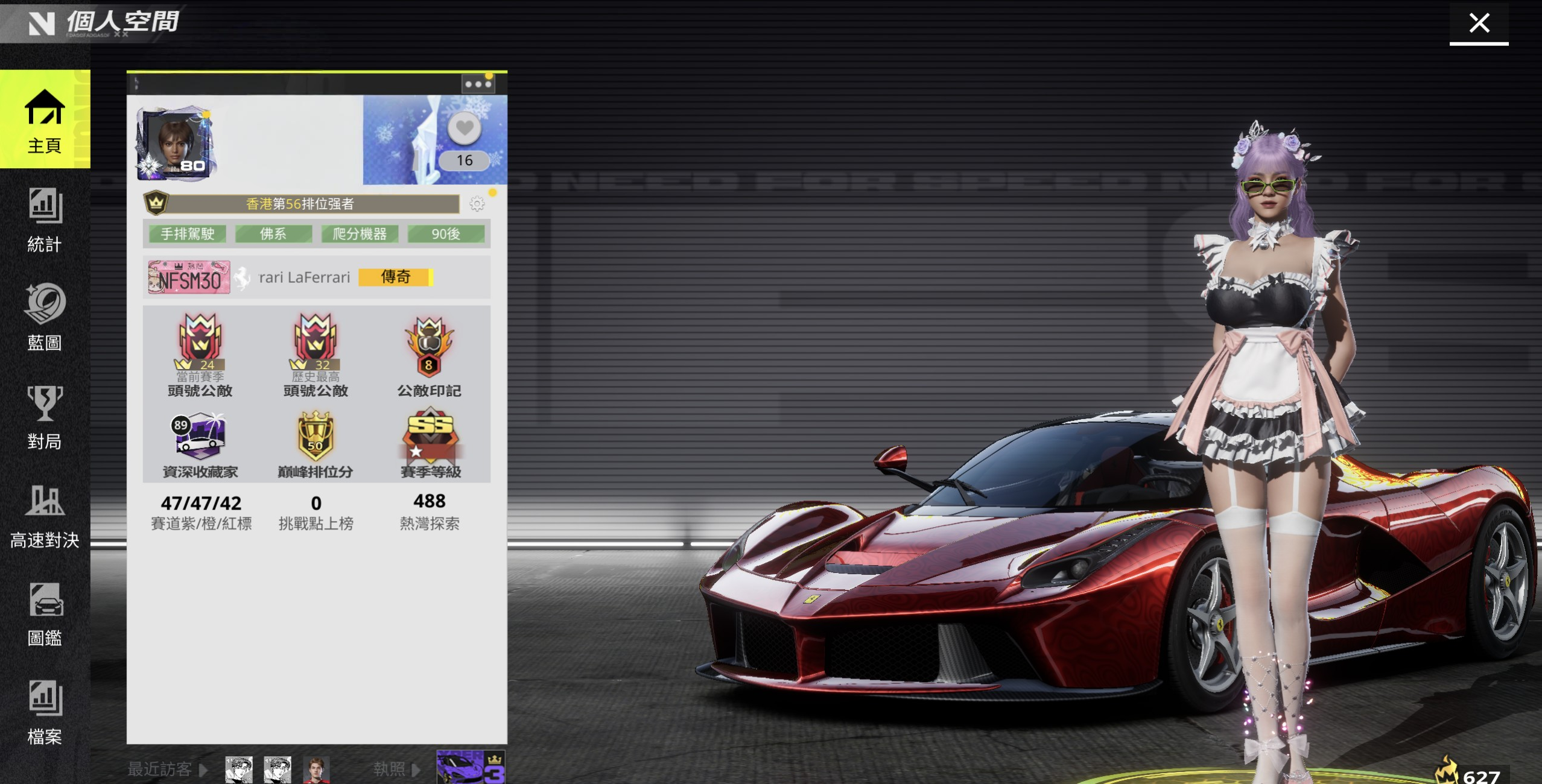Click the player avatar portrait
The width and height of the screenshot is (1542, 784).
176,144
